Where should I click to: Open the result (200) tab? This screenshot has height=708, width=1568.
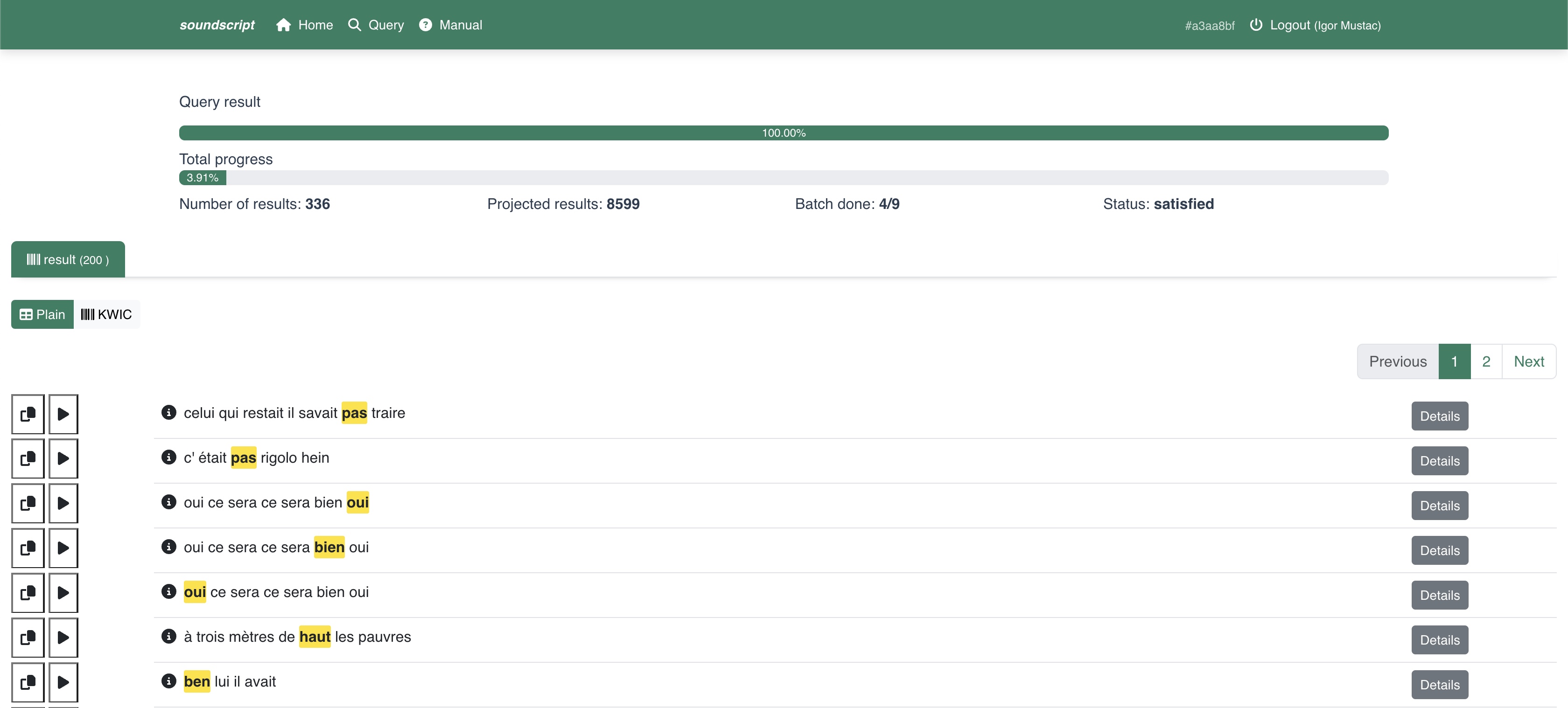click(x=68, y=260)
